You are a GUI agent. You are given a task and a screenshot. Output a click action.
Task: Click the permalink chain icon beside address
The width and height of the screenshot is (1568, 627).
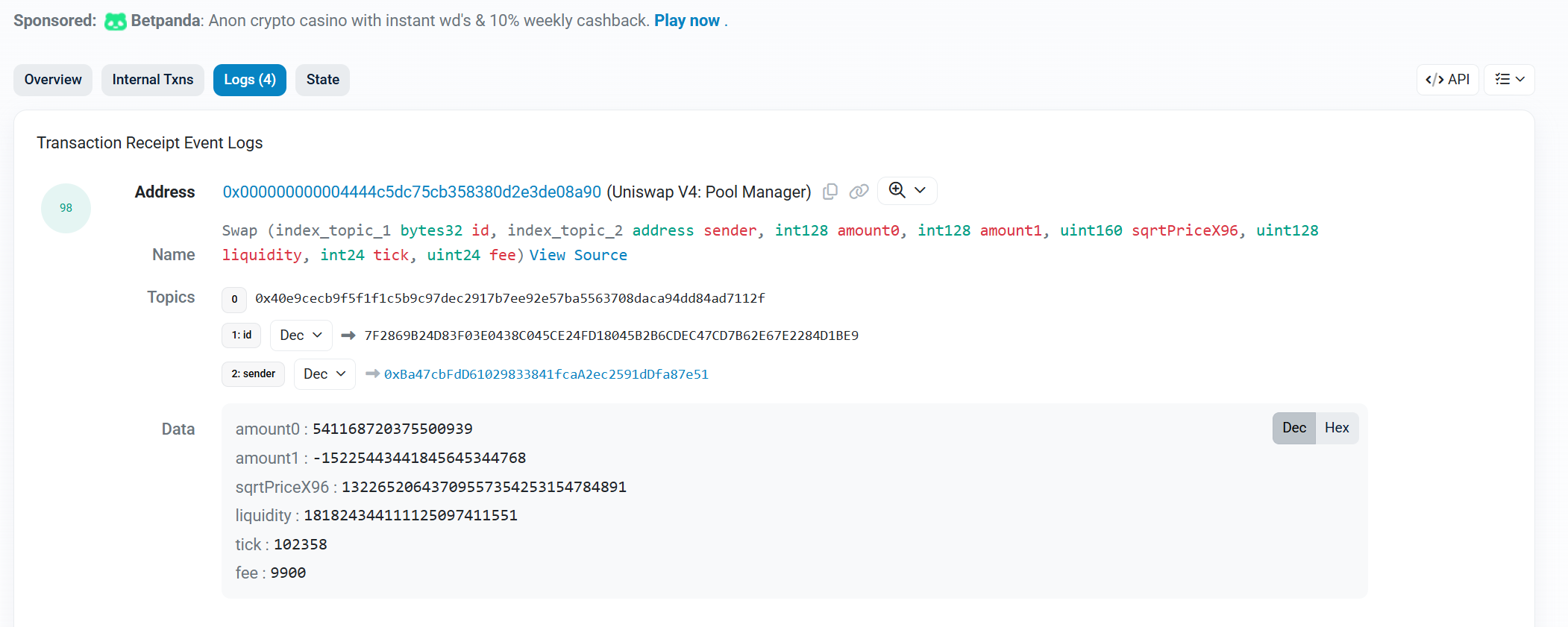click(x=859, y=192)
